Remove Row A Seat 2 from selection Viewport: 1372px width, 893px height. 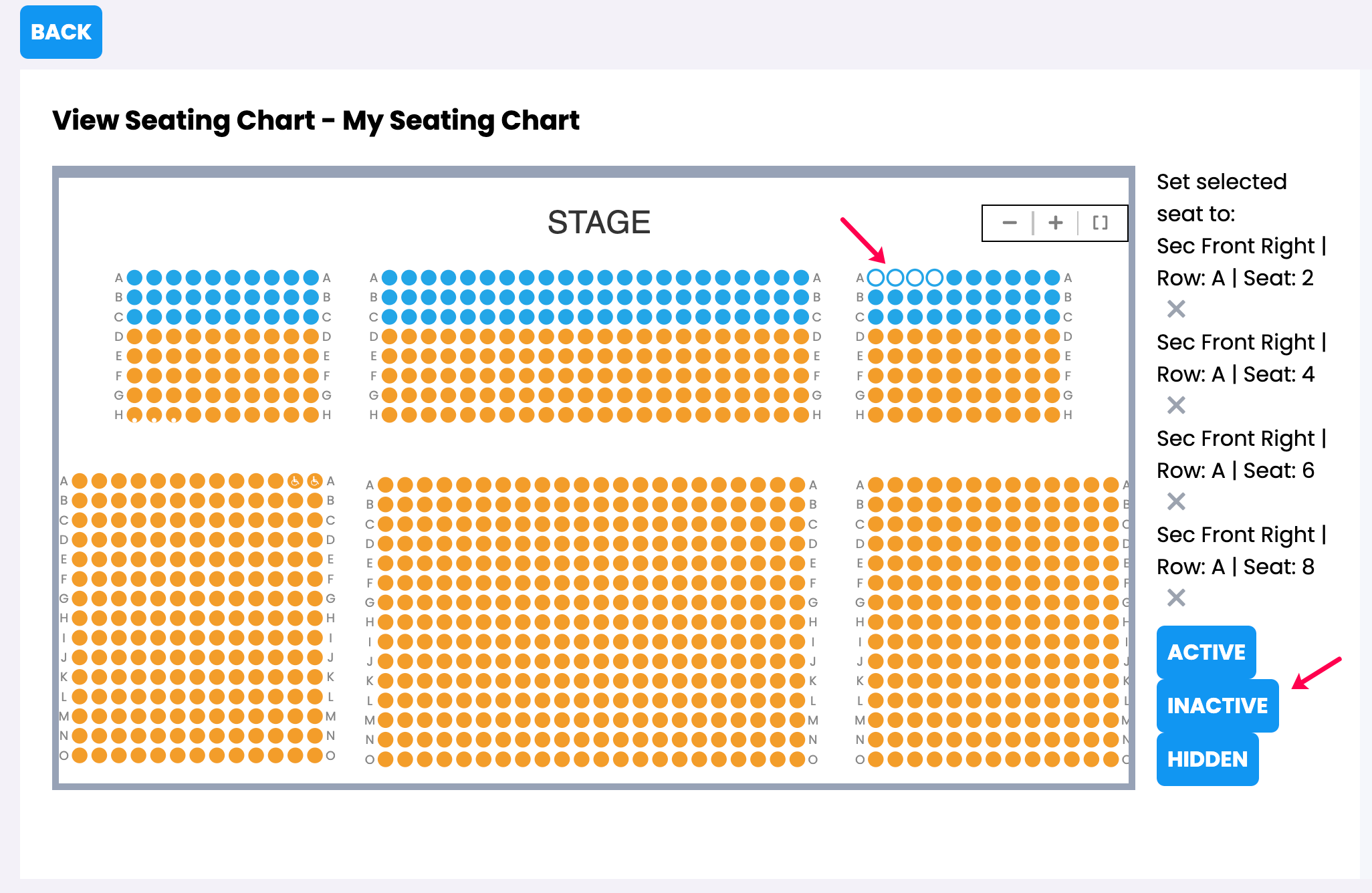tap(1176, 309)
